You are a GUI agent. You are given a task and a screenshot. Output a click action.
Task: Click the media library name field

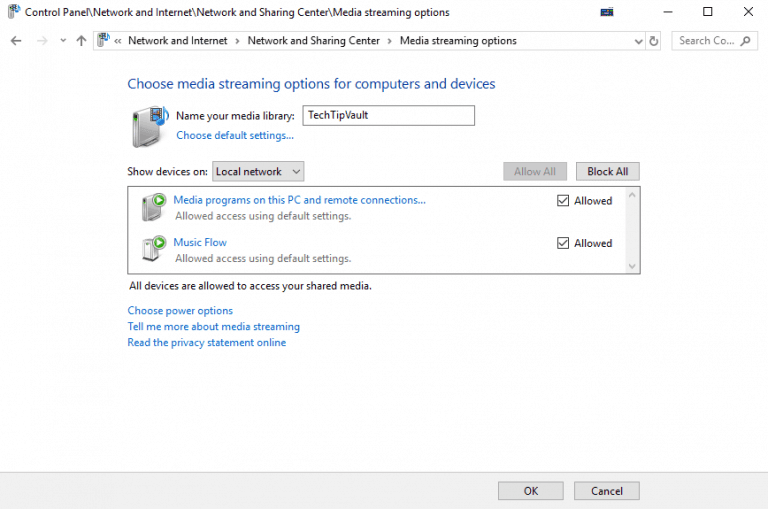(388, 116)
